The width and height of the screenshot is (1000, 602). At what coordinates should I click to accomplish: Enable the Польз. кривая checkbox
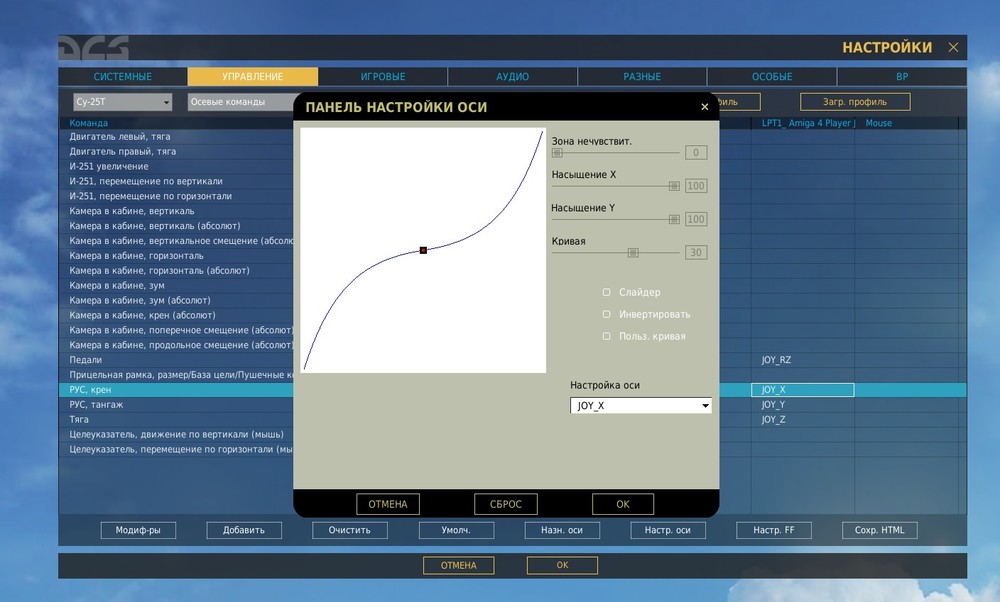click(x=606, y=336)
